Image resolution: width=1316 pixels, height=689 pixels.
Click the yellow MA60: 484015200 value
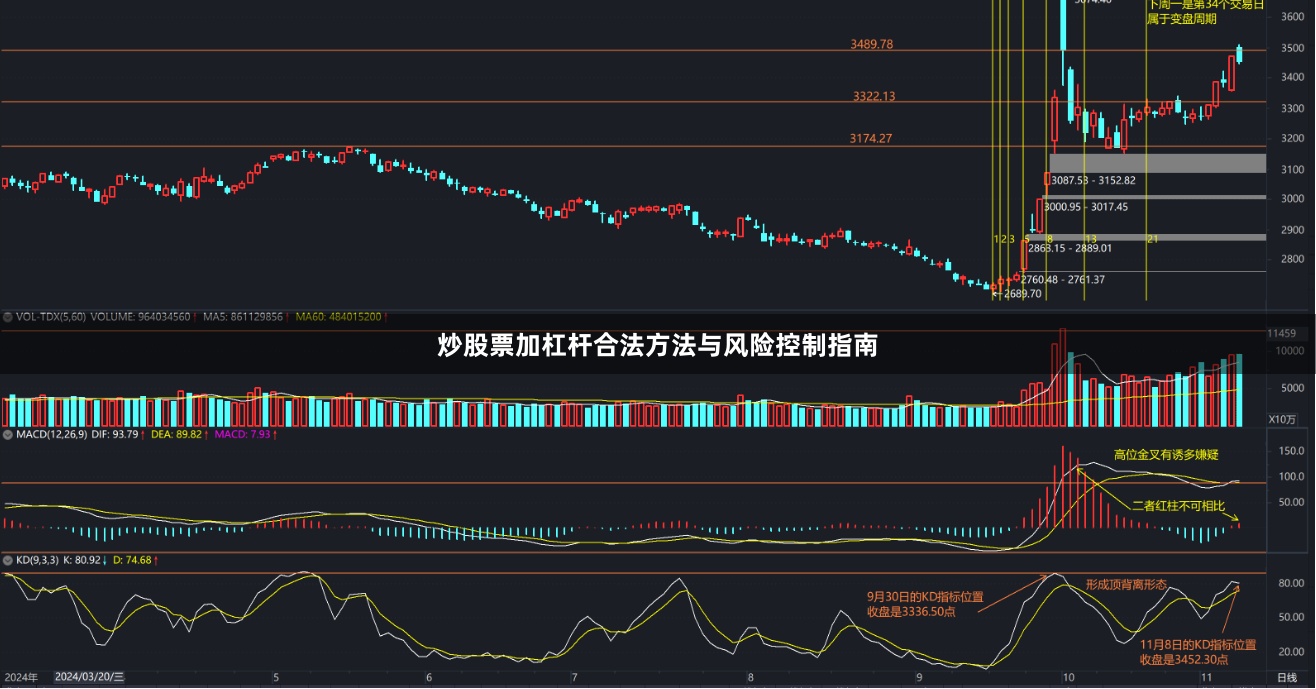coord(339,316)
